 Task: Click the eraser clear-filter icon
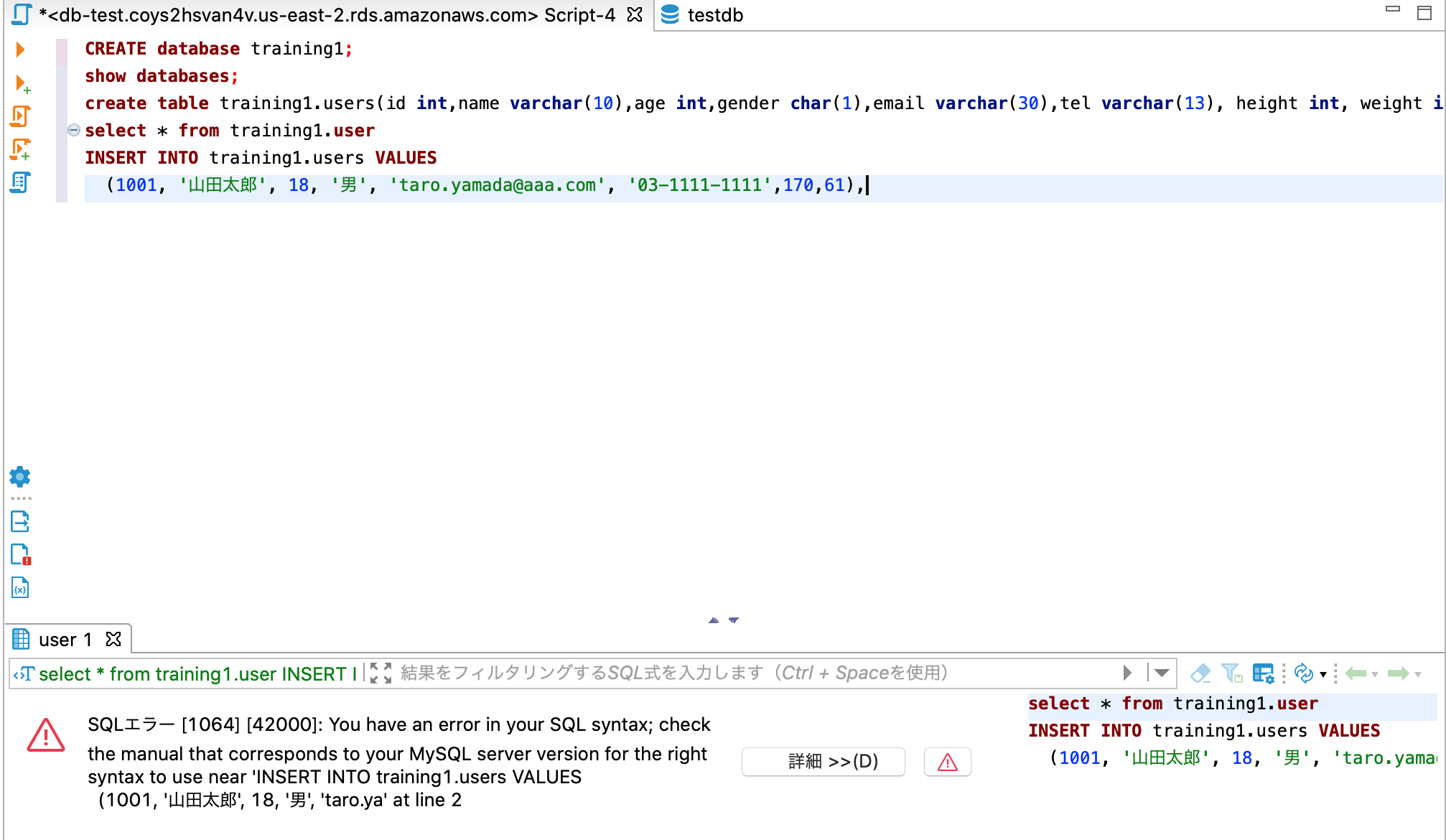pyautogui.click(x=1200, y=673)
